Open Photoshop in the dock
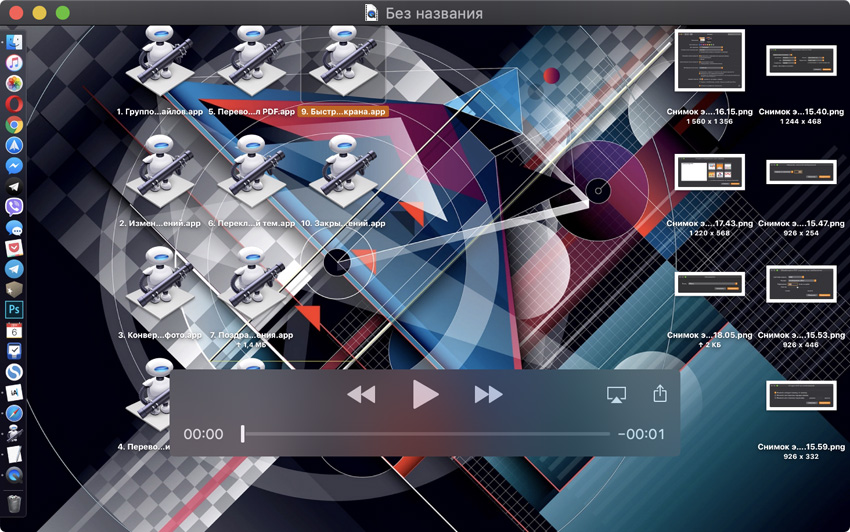850x532 pixels. coord(14,310)
